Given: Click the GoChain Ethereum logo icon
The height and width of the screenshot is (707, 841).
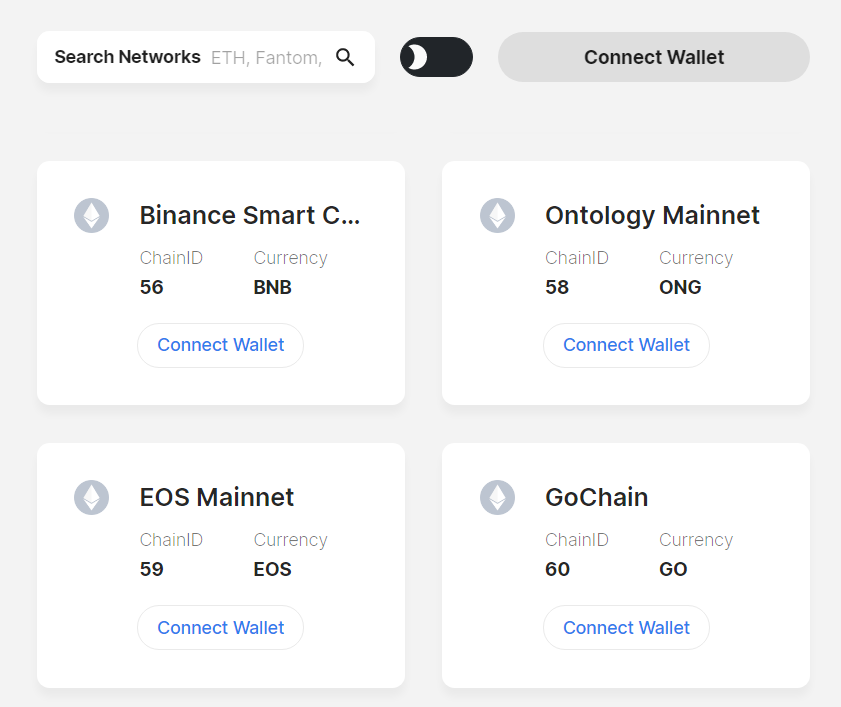Looking at the screenshot, I should click(497, 497).
